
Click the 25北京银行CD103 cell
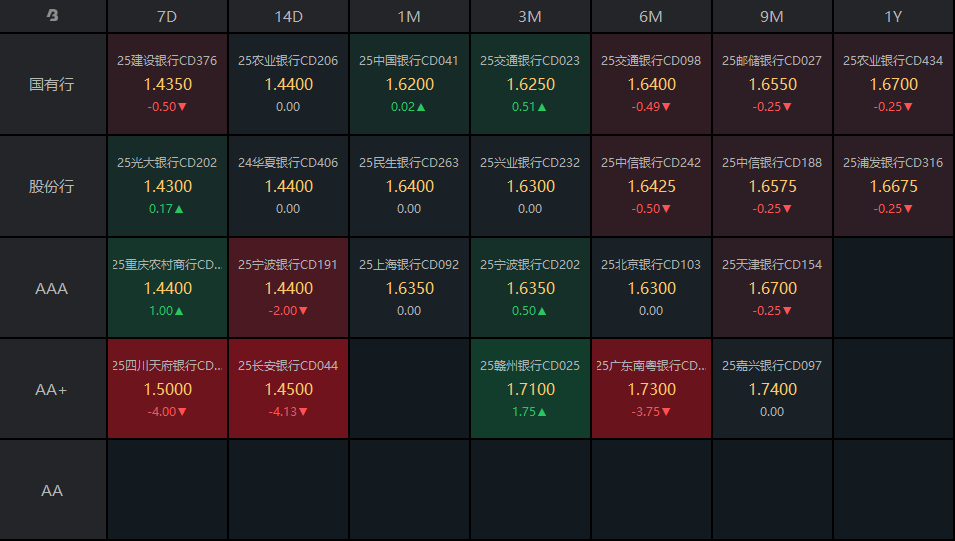tap(651, 288)
